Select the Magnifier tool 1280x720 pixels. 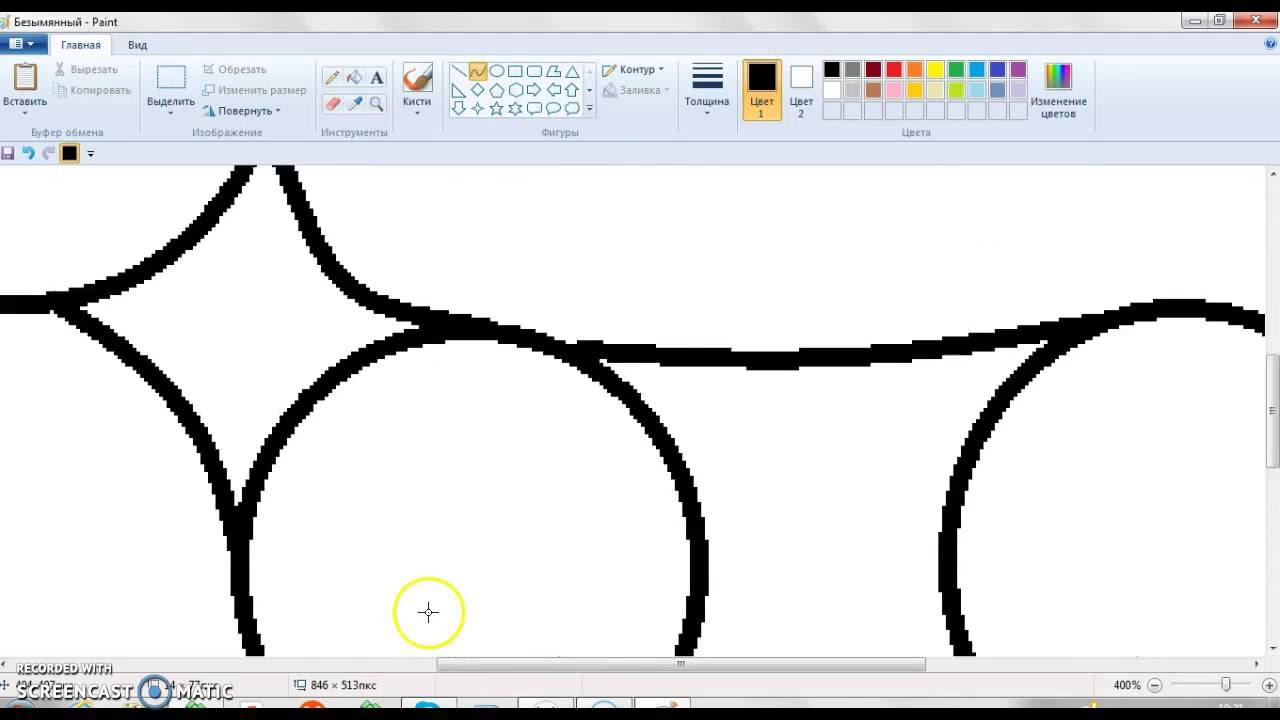tap(377, 103)
